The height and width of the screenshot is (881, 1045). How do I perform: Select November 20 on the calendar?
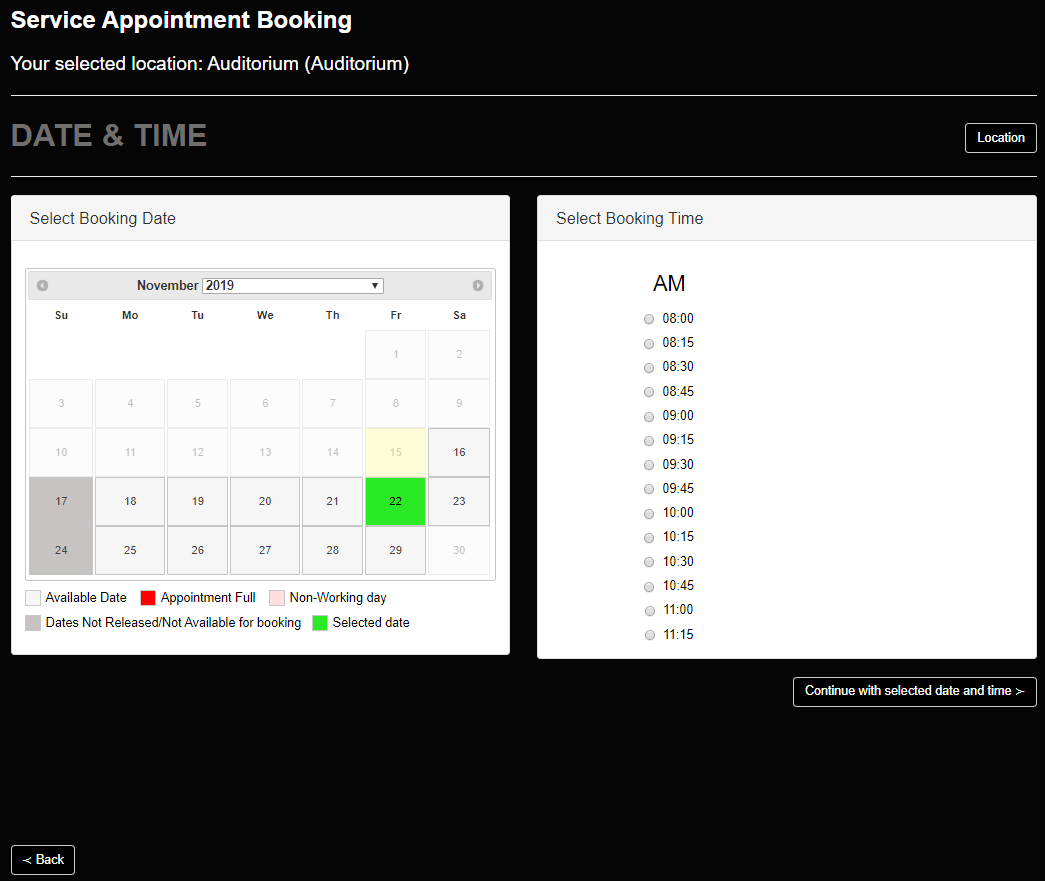[x=264, y=501]
